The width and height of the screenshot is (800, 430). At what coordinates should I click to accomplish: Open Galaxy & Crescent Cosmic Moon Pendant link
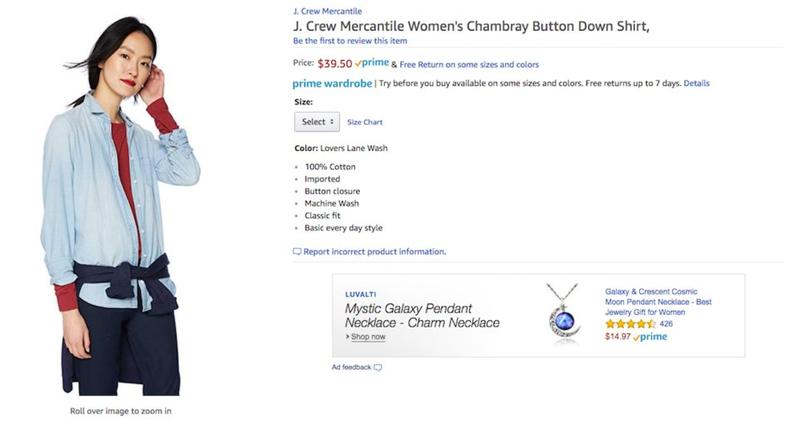pos(658,302)
